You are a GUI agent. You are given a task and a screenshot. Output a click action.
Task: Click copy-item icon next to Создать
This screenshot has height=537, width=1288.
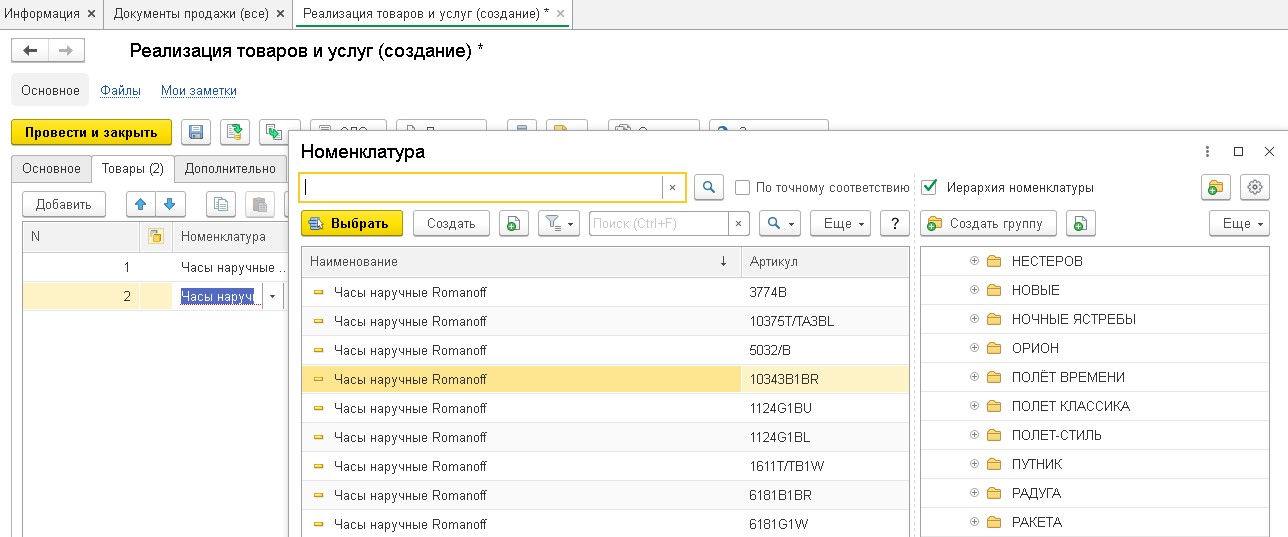tap(512, 224)
